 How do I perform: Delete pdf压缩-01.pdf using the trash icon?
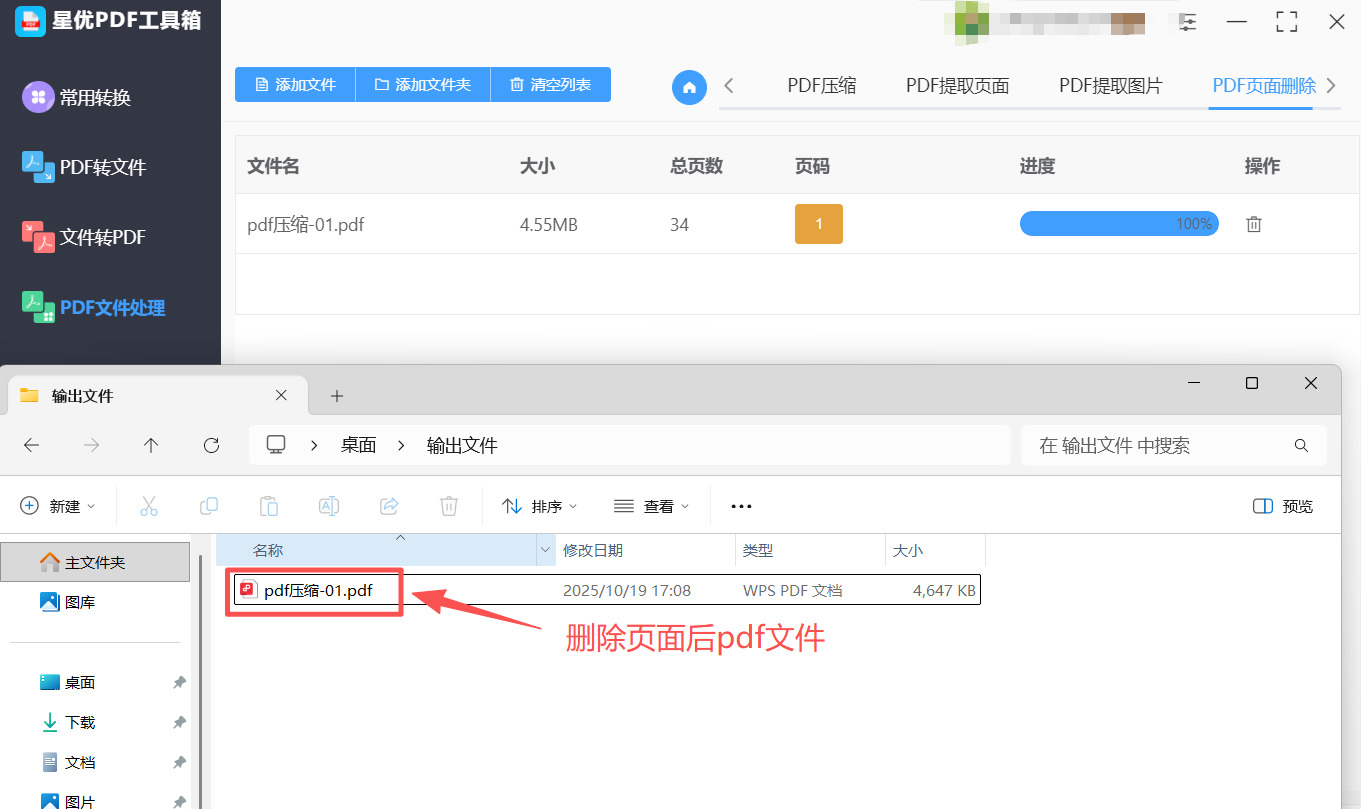1253,224
